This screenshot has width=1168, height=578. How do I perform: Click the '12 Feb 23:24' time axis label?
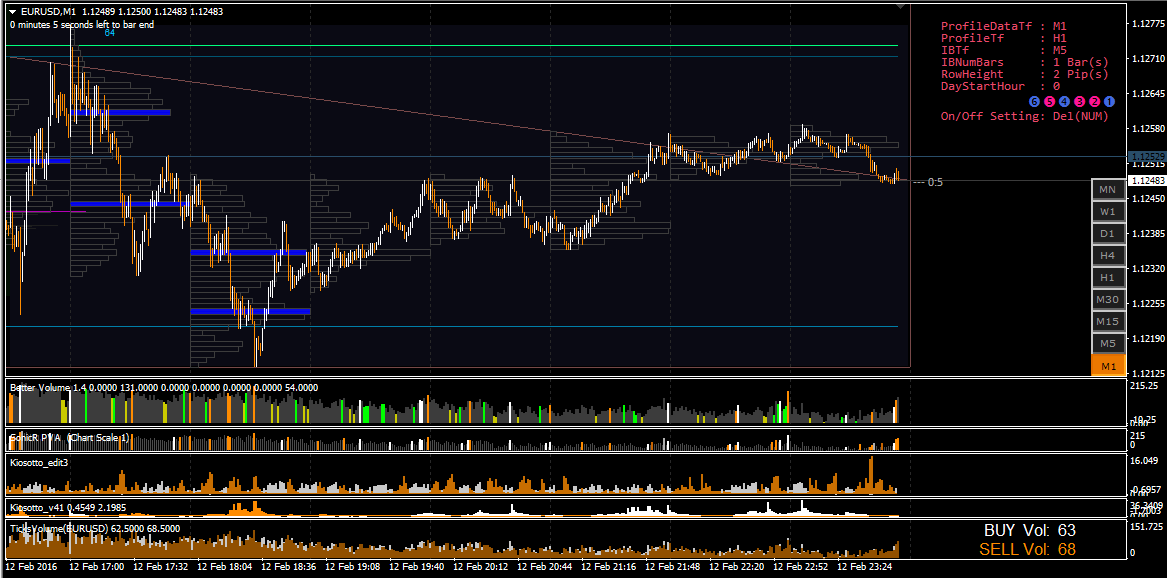pos(865,566)
